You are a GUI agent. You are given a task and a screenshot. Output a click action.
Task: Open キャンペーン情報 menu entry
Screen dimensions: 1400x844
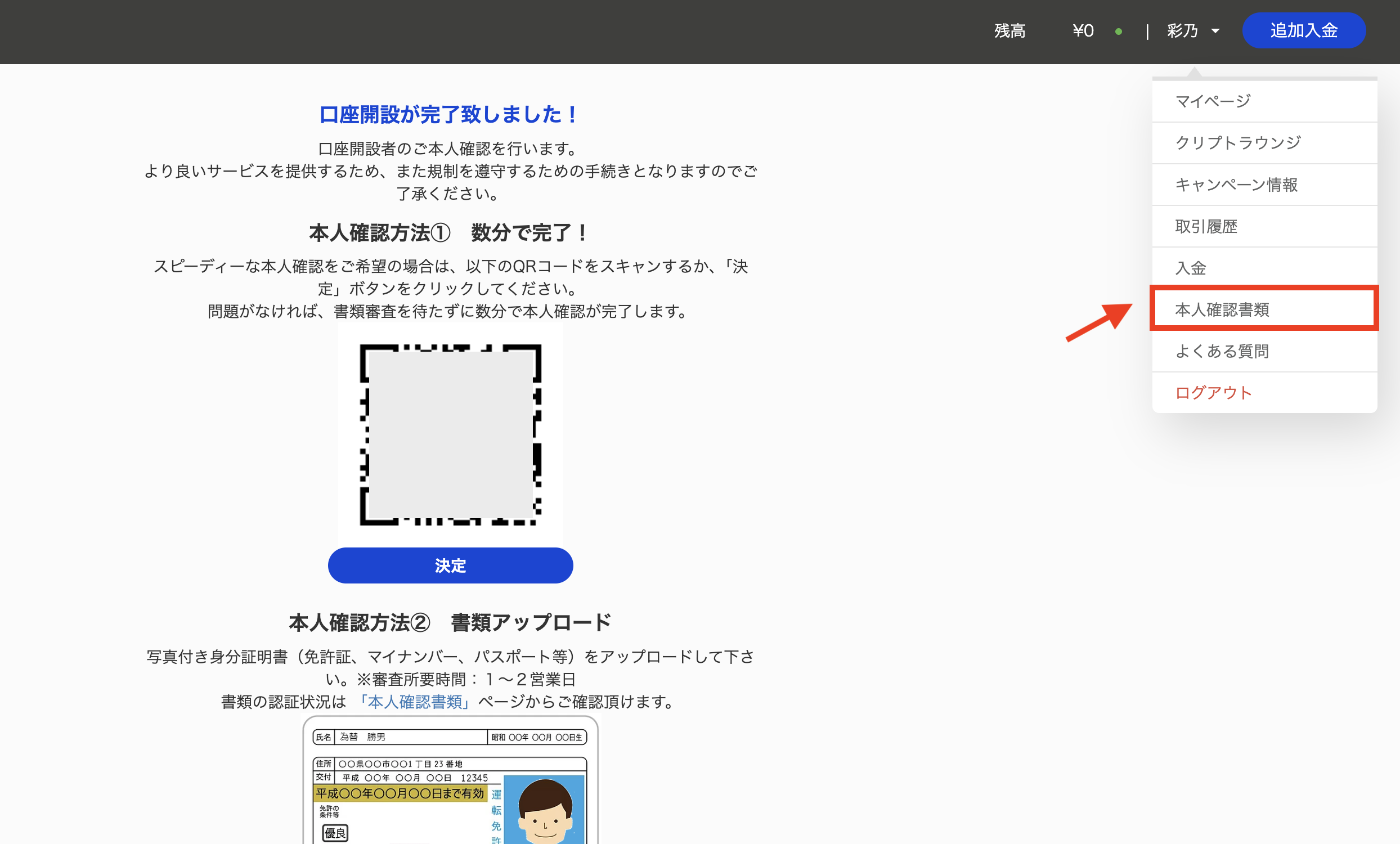[1264, 185]
